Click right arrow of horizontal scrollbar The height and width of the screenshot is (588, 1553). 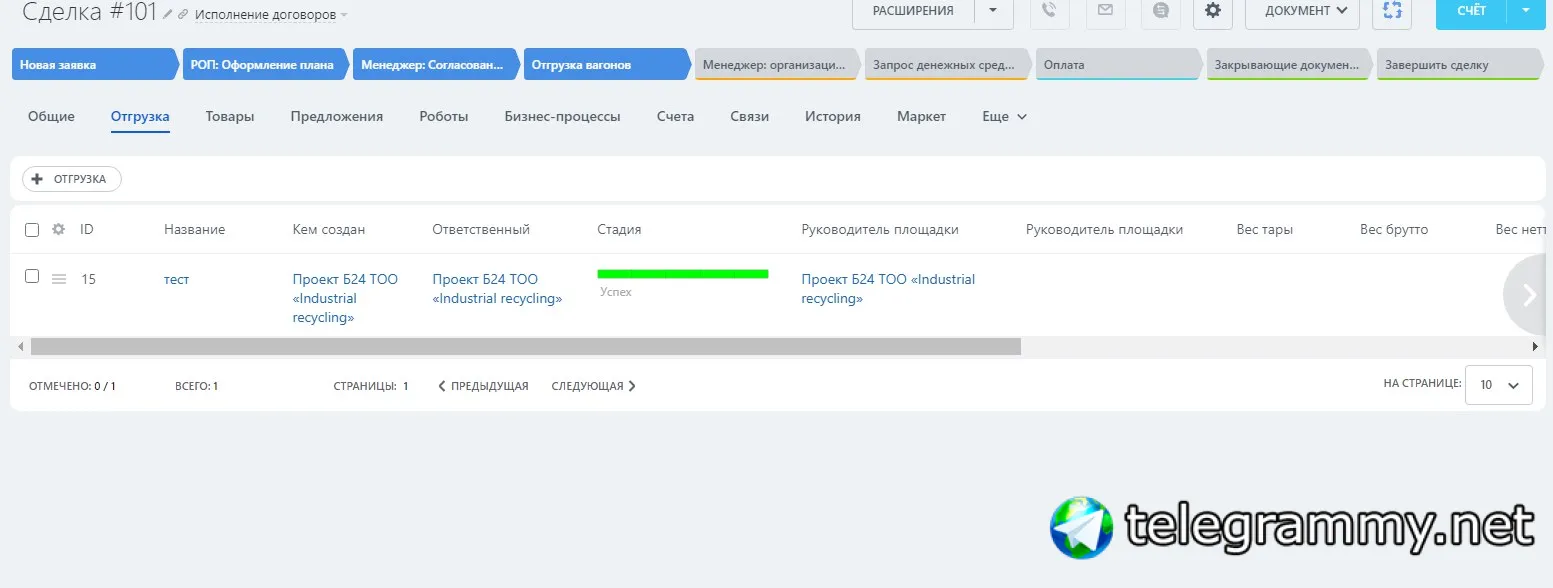1535,346
